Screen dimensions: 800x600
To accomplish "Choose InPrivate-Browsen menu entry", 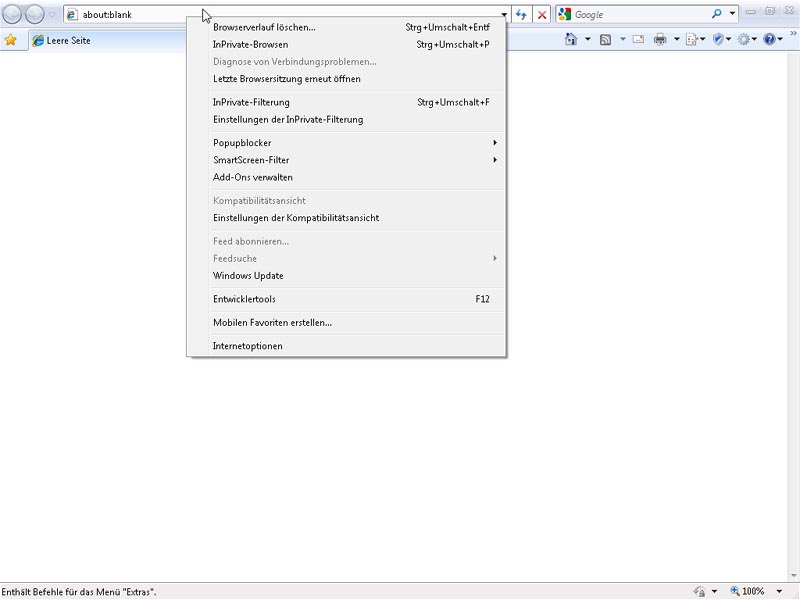I will [x=250, y=44].
